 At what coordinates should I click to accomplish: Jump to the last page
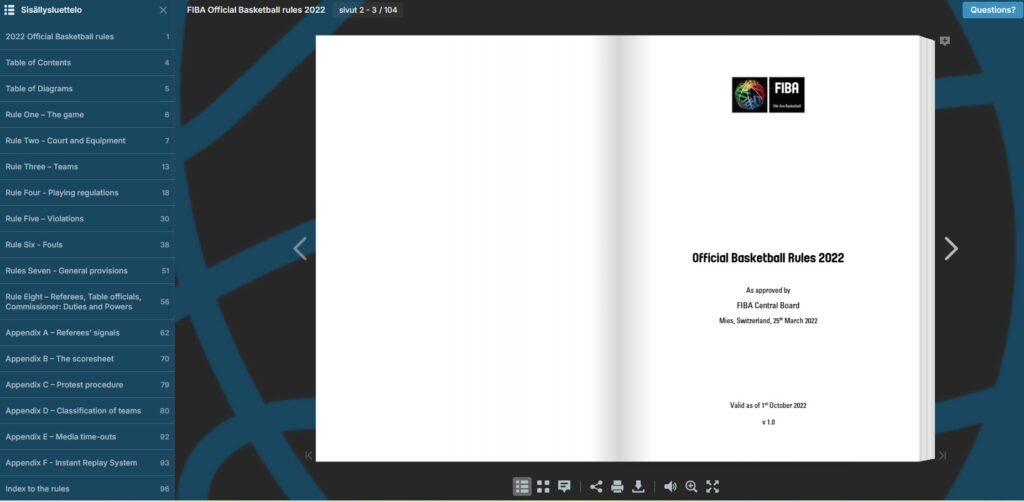pyautogui.click(x=942, y=456)
